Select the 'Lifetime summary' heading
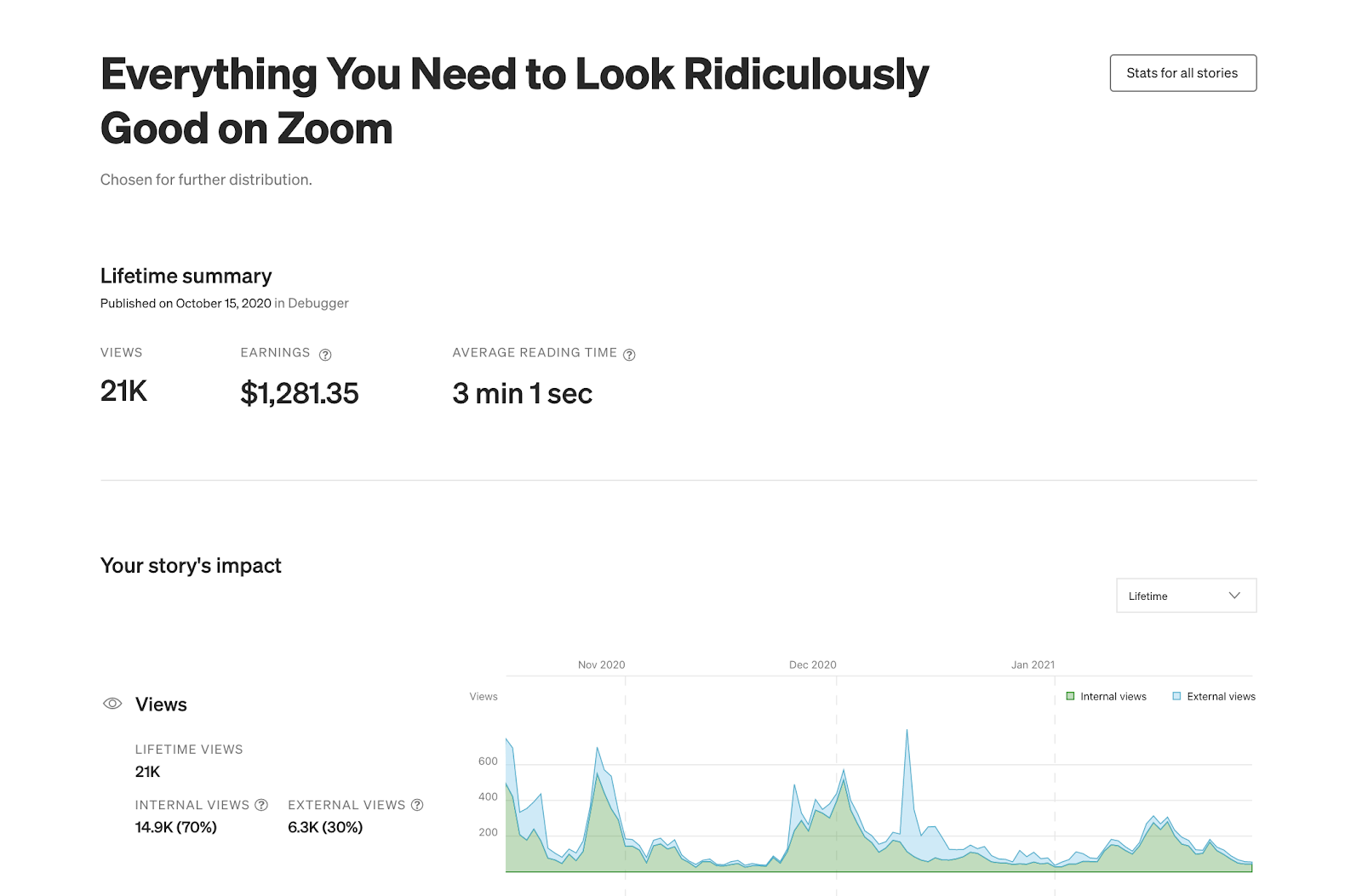The width and height of the screenshot is (1362, 896). coord(186,276)
